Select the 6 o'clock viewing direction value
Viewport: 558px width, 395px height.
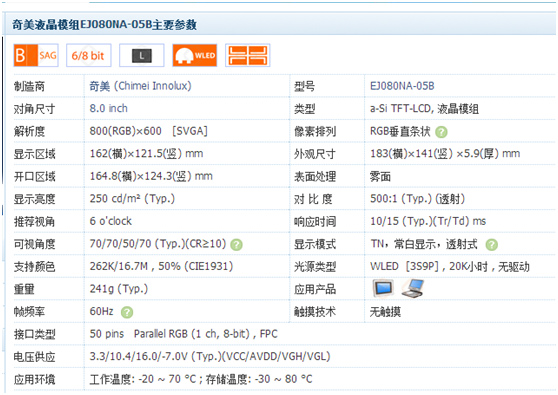click(111, 221)
